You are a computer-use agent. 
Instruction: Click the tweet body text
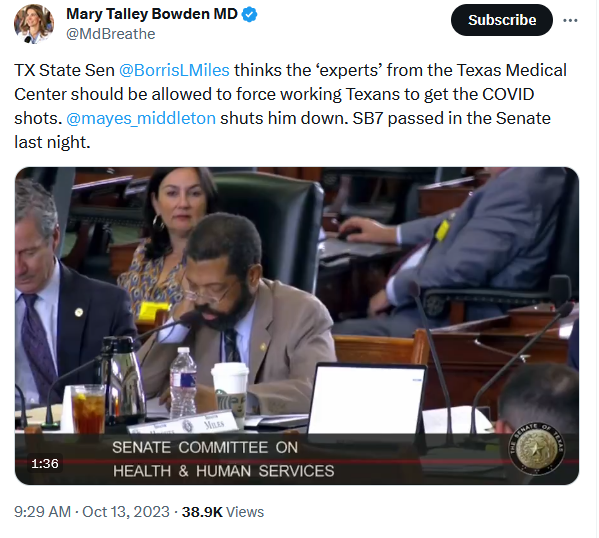(290, 106)
